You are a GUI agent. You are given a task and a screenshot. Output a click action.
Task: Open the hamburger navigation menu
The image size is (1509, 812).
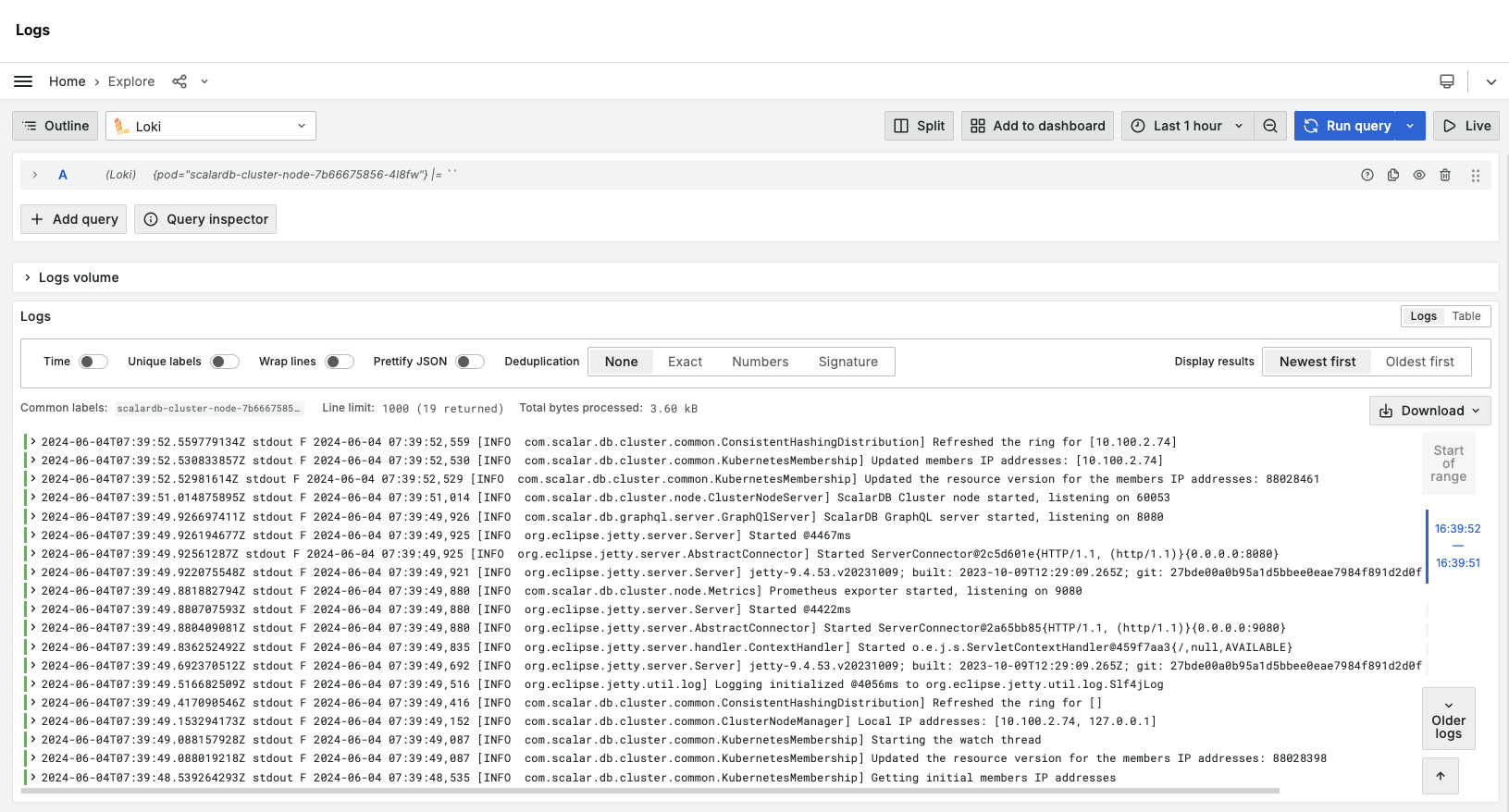23,81
